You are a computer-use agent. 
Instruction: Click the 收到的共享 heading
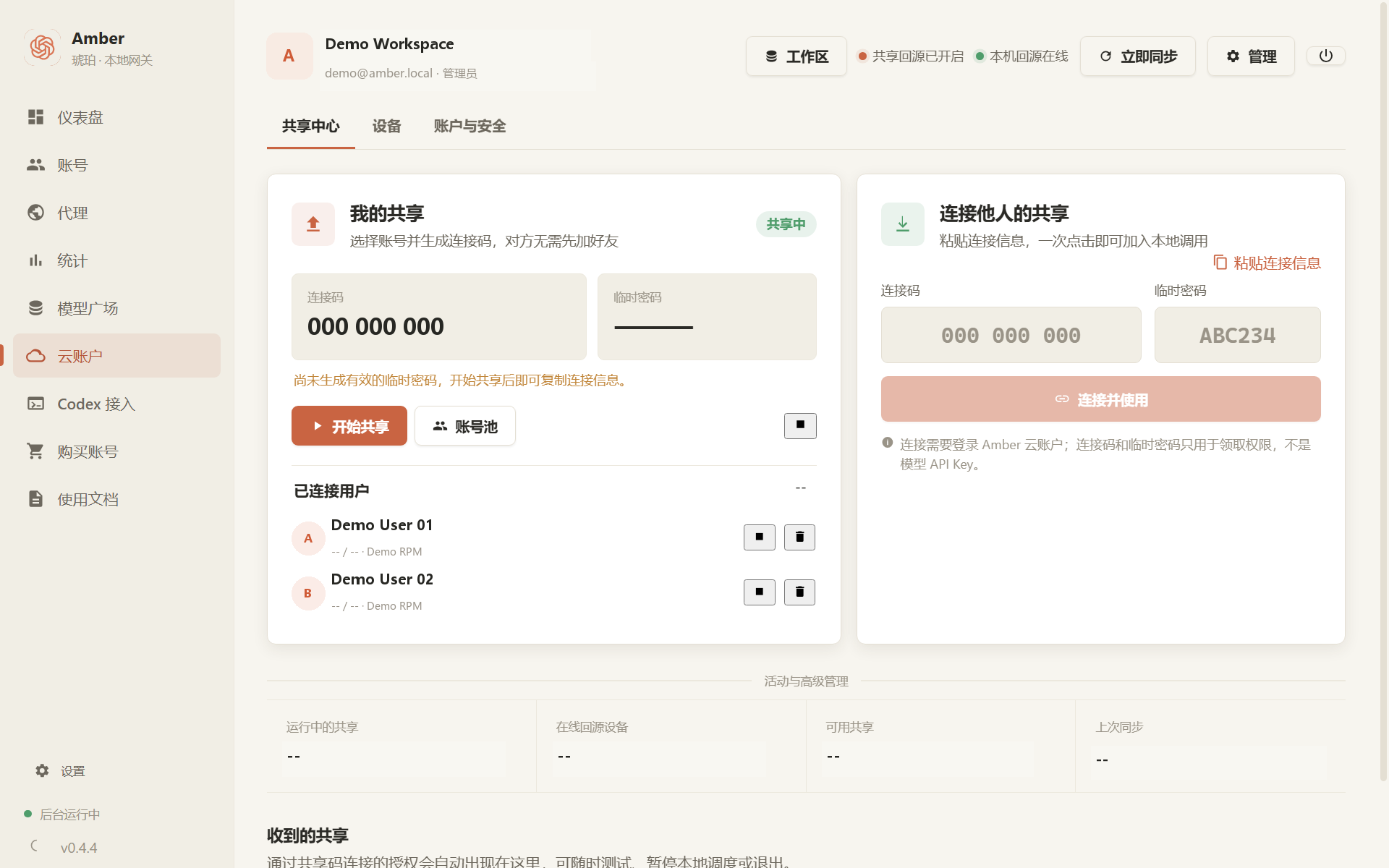tap(307, 835)
